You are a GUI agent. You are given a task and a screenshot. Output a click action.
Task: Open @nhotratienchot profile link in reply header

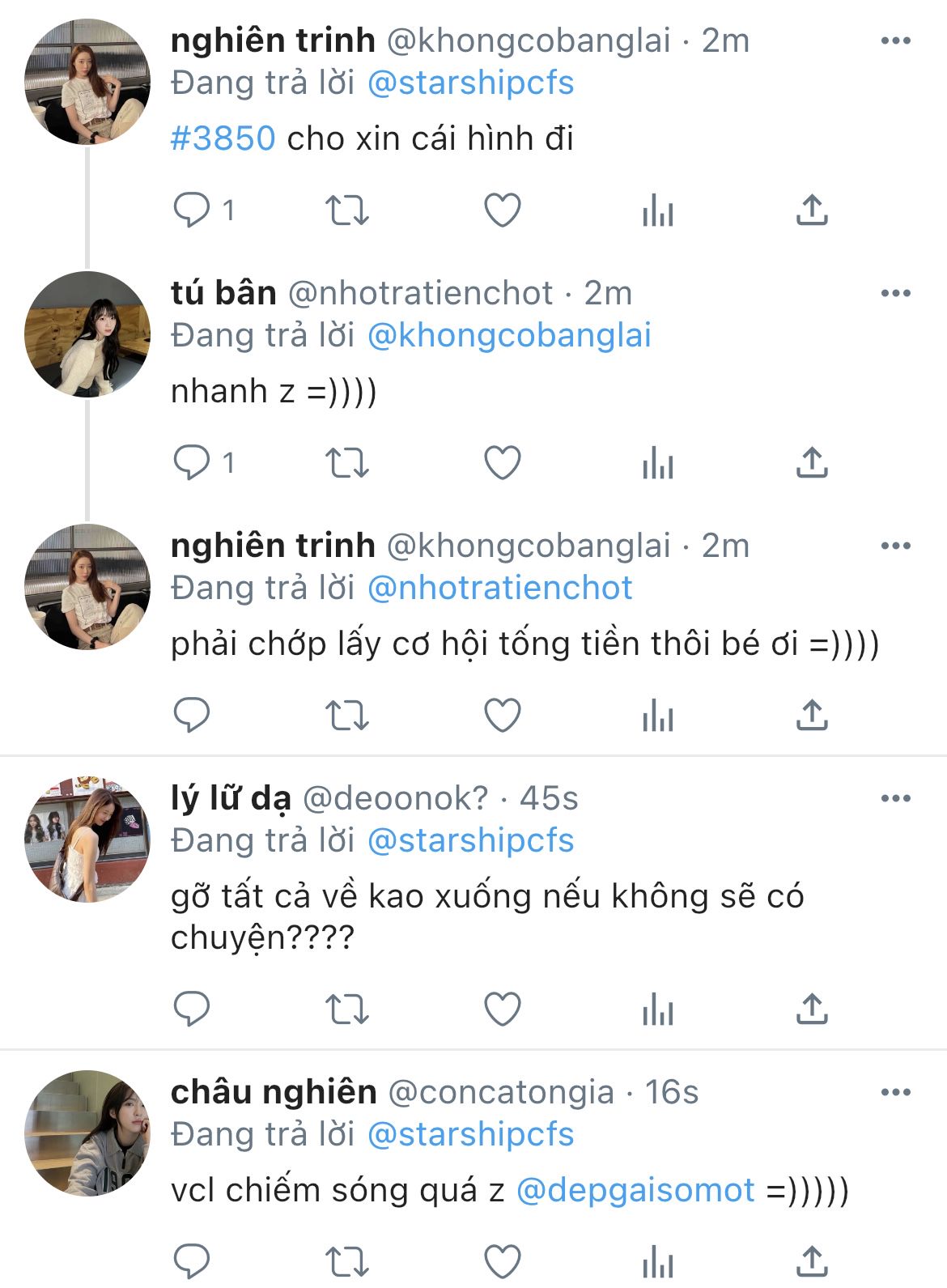click(499, 588)
